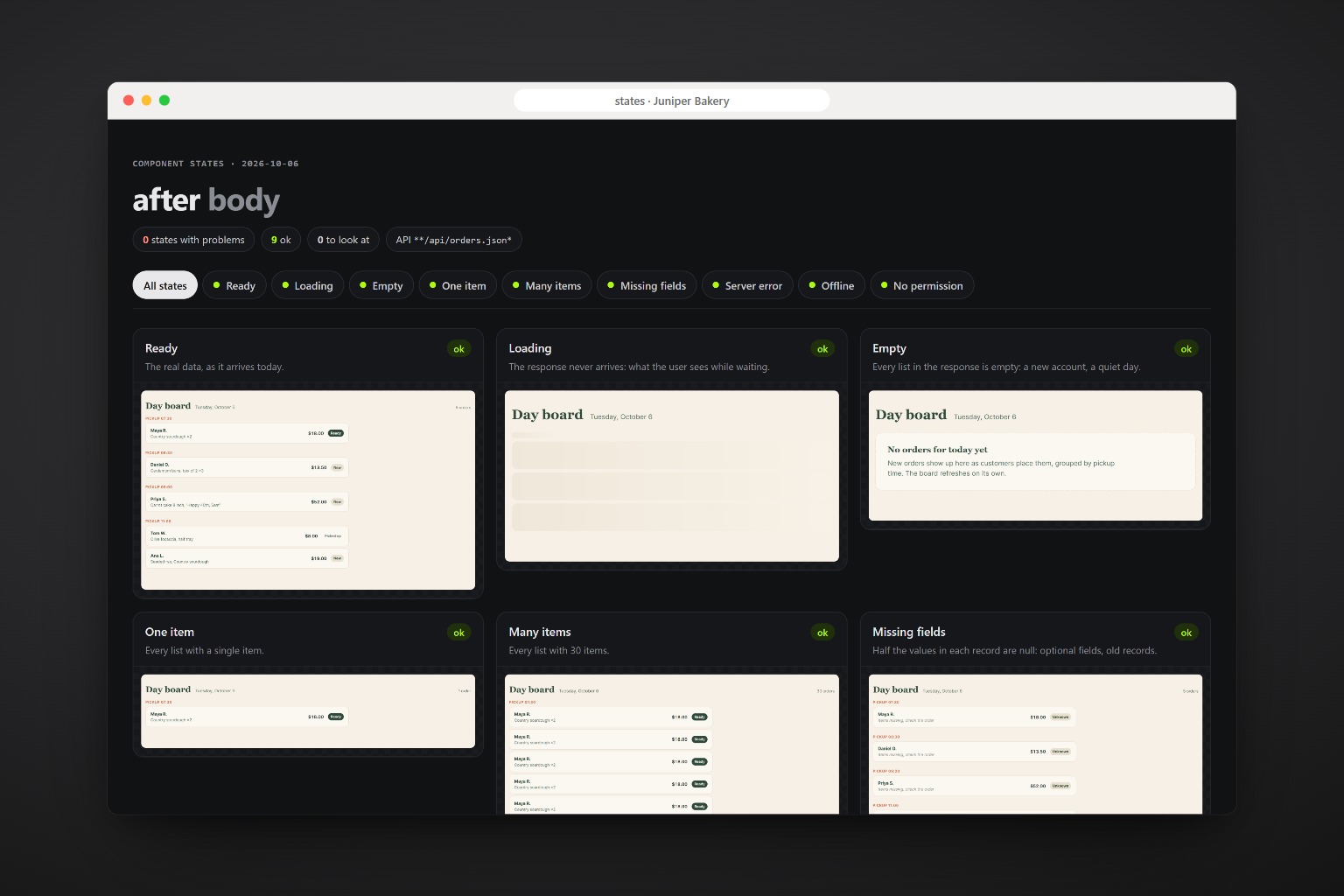Select the Server error filter tab

pos(747,285)
